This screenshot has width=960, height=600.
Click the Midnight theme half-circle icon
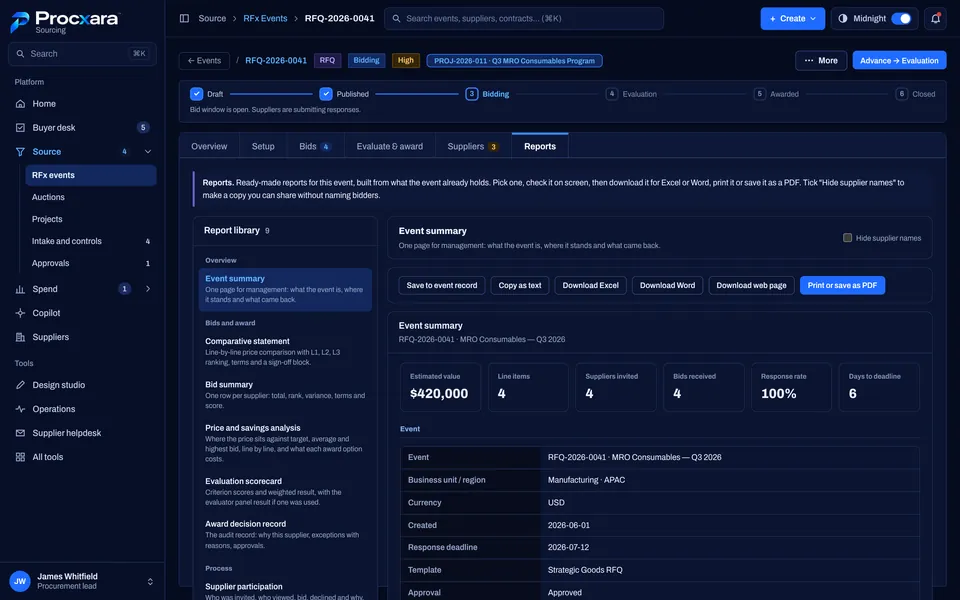843,18
